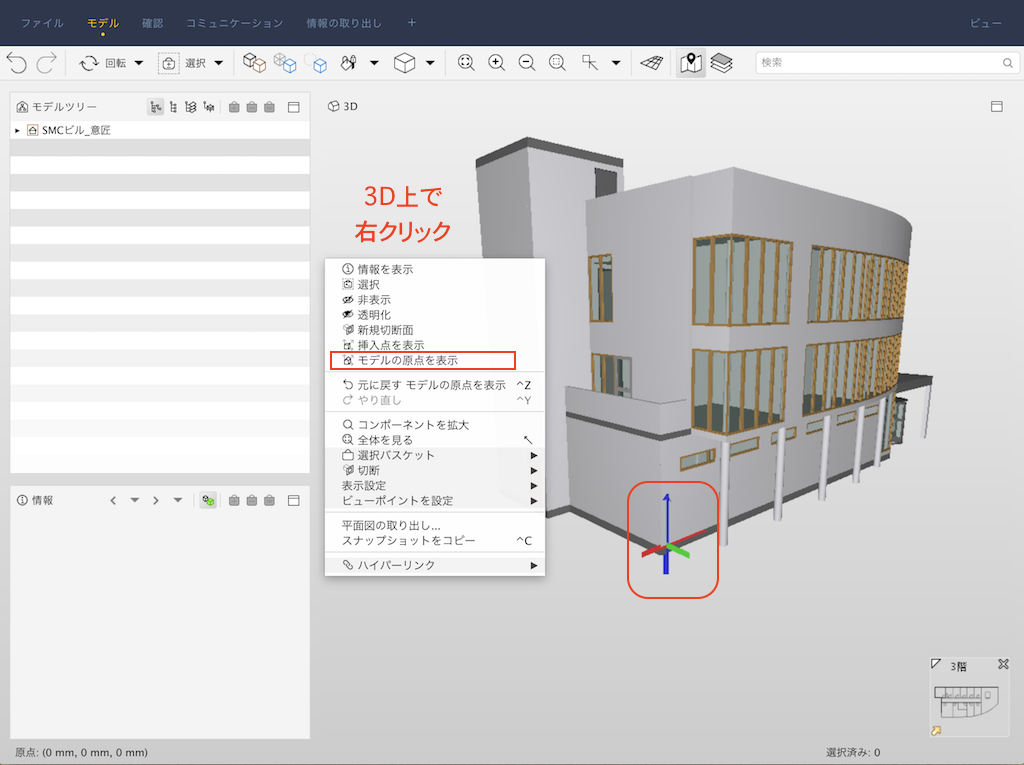Toggle the green info mode icon in 情報 panel

tap(208, 500)
